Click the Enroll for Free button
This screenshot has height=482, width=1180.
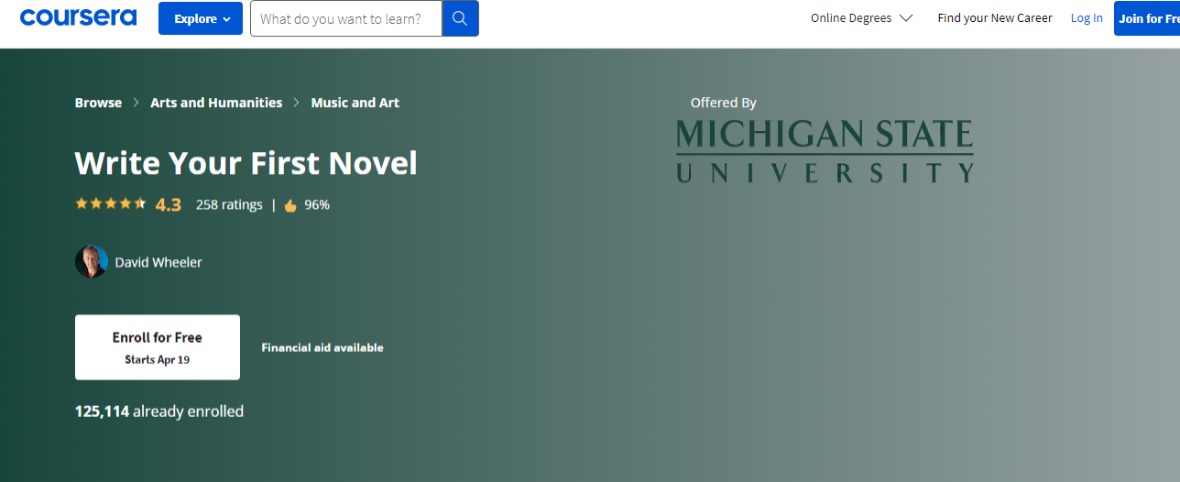(x=157, y=347)
